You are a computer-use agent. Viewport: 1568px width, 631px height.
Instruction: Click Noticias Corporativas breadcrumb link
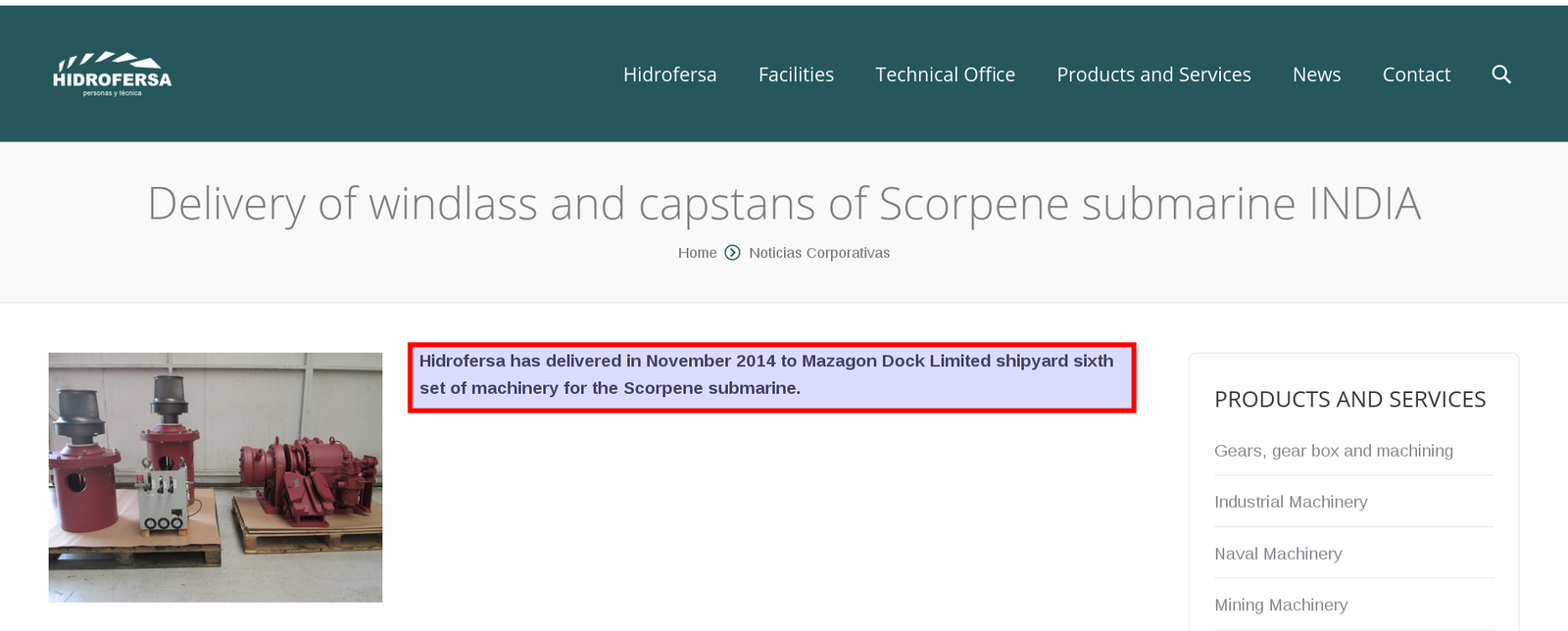pyautogui.click(x=819, y=253)
